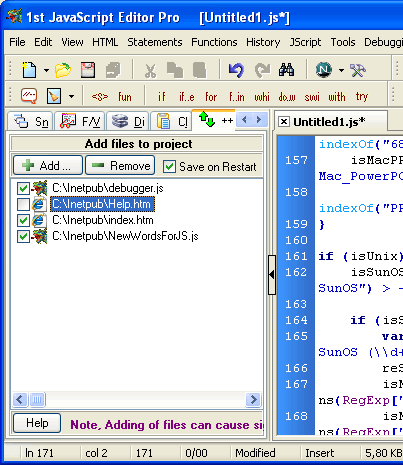Redo with the grey arrow icon
This screenshot has height=465, width=403.
pos(262,70)
